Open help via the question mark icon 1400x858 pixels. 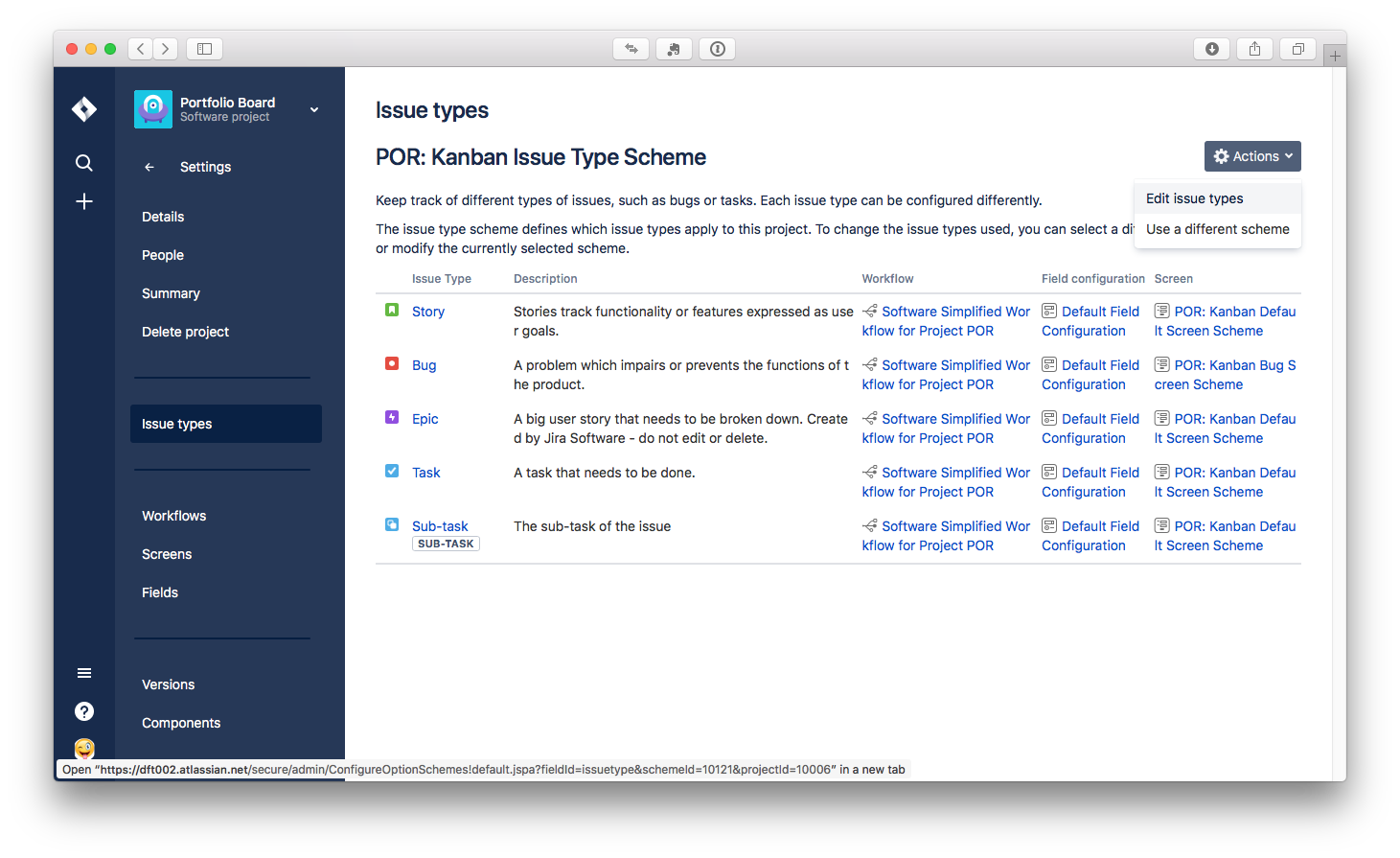pos(84,711)
